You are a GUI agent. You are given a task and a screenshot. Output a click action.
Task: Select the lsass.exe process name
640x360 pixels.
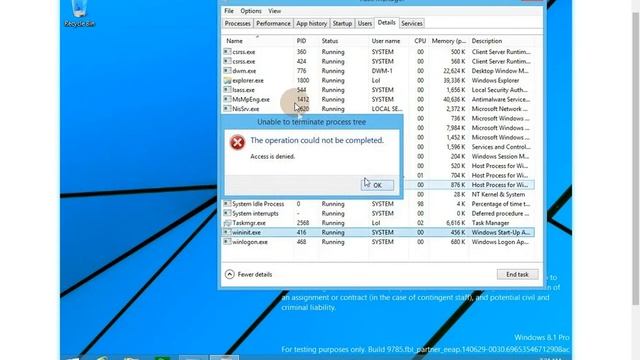coord(243,90)
